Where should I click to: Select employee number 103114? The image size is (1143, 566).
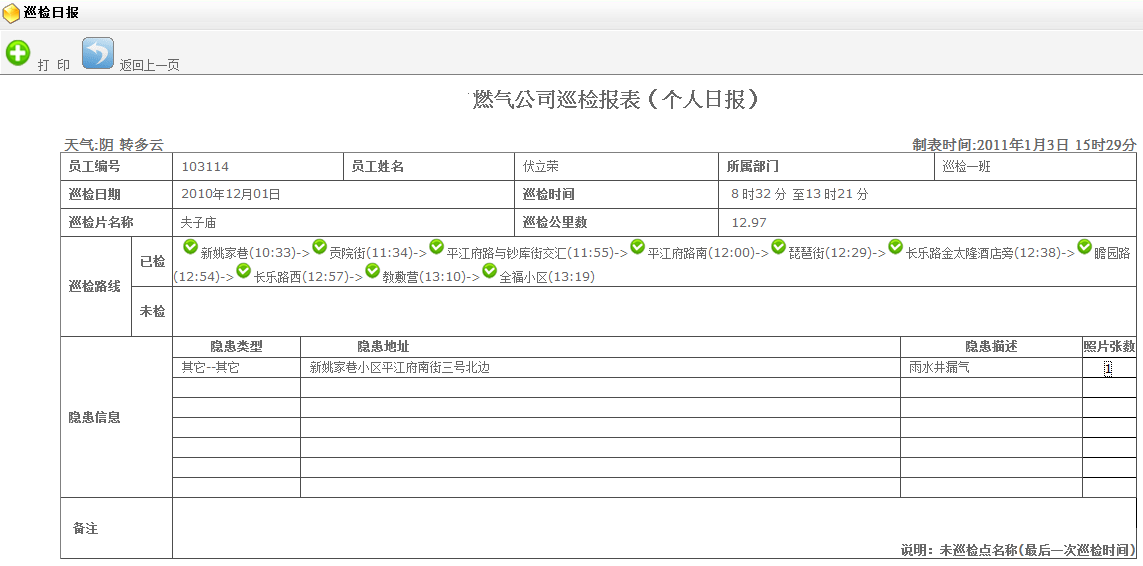(x=205, y=166)
